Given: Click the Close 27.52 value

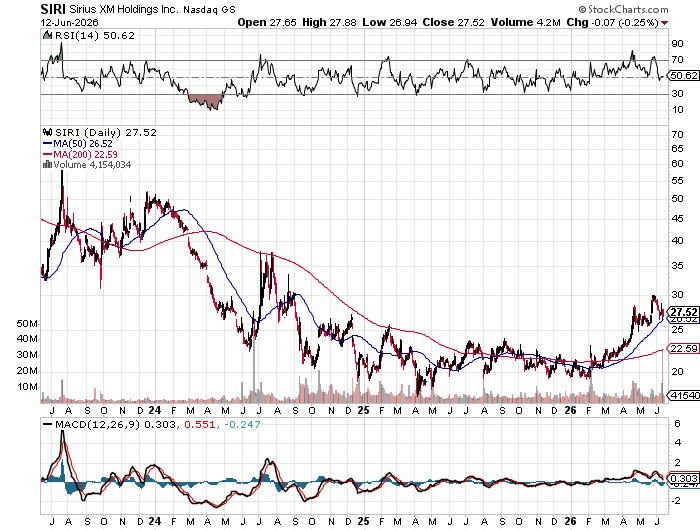Looking at the screenshot, I should [x=454, y=22].
